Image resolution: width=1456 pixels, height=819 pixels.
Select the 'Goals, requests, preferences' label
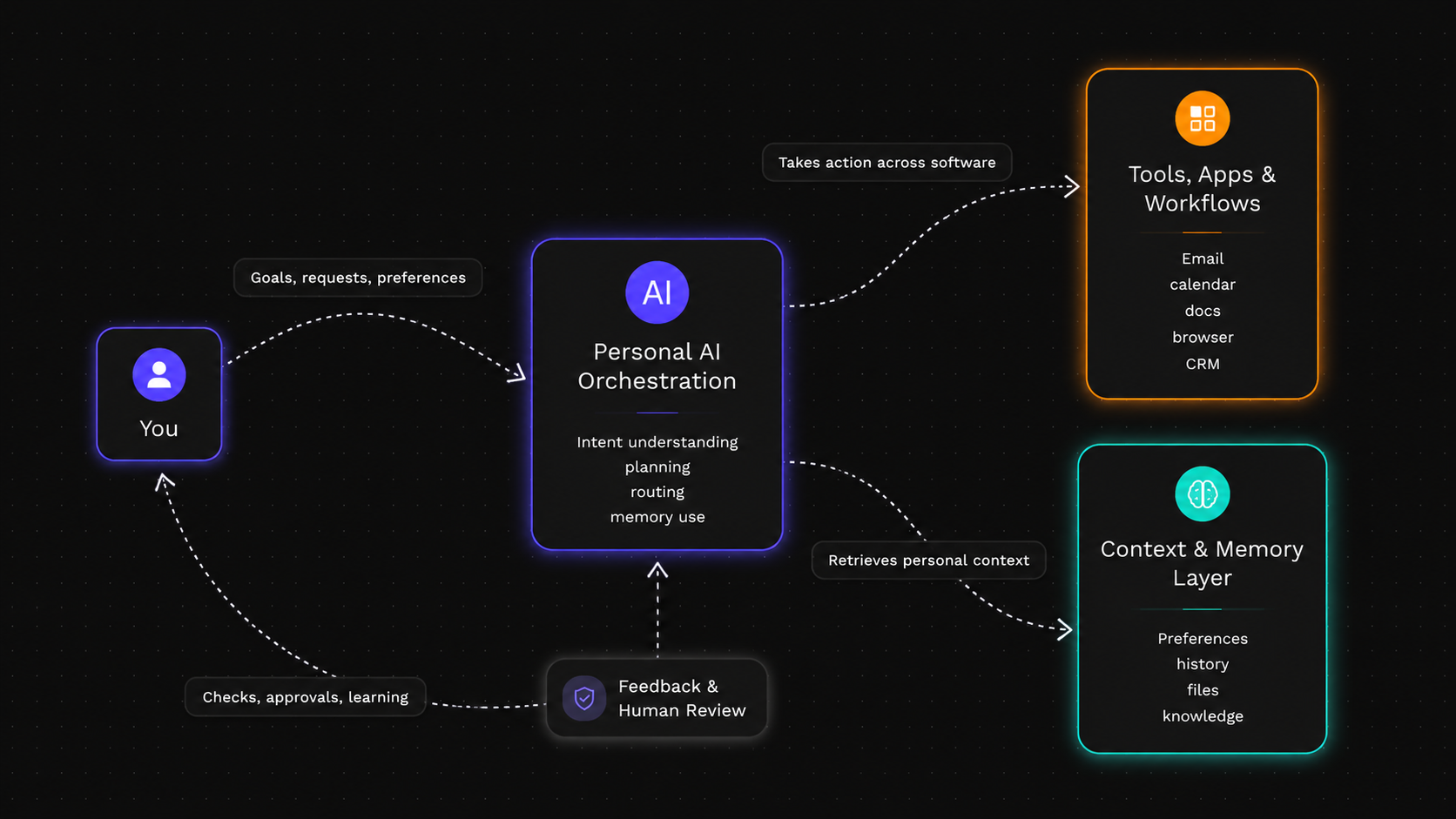(x=358, y=278)
